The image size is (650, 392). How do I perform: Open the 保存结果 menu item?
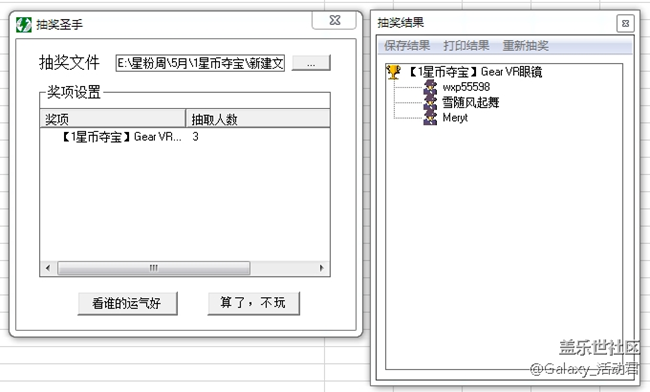(407, 46)
